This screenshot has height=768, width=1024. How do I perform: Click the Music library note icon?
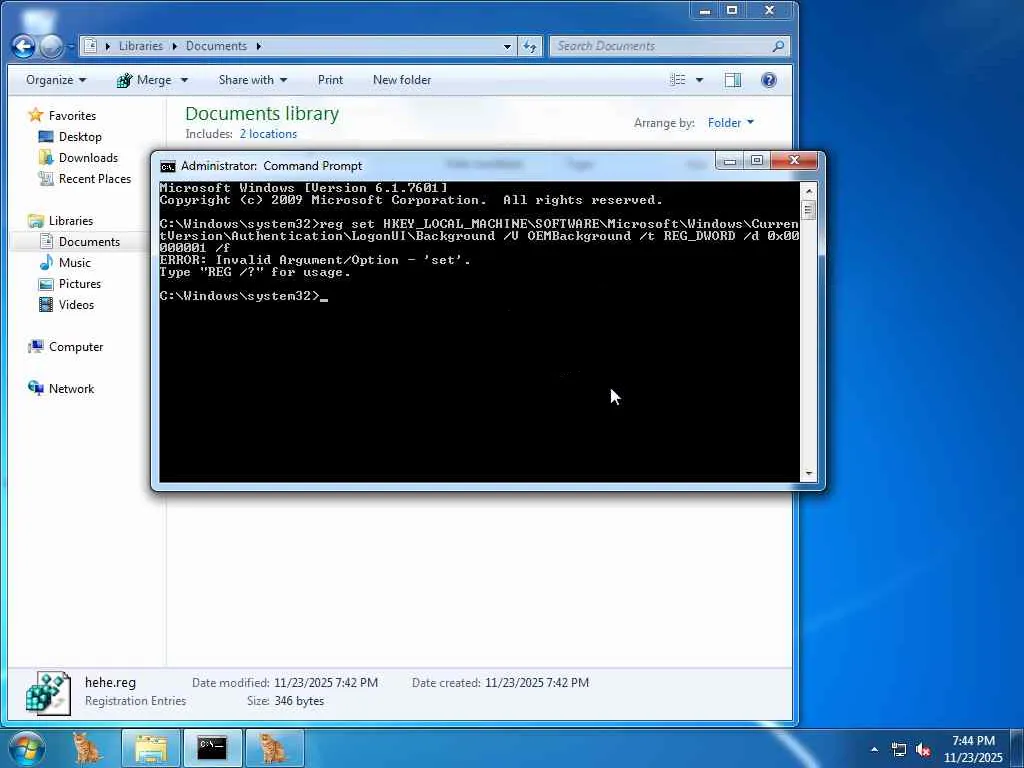pos(46,263)
